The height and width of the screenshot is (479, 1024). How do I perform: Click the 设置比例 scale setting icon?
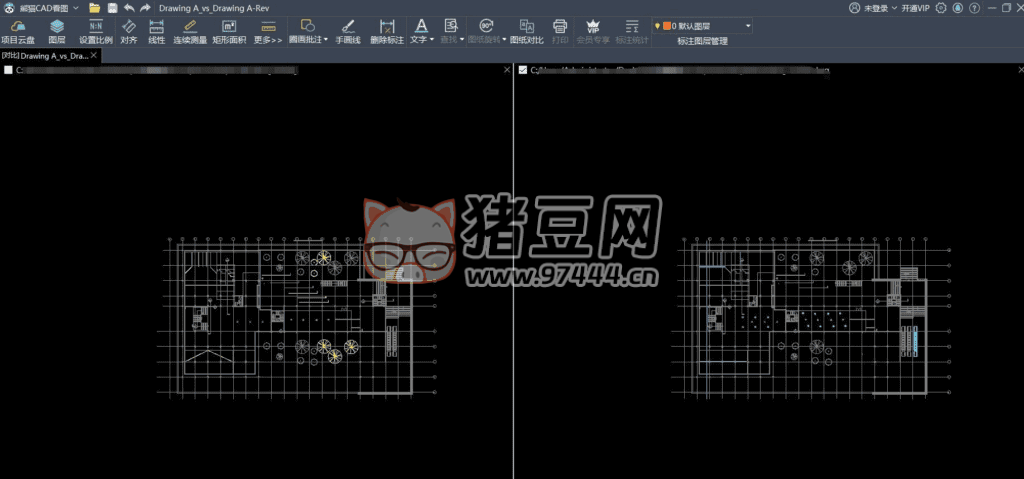(96, 31)
